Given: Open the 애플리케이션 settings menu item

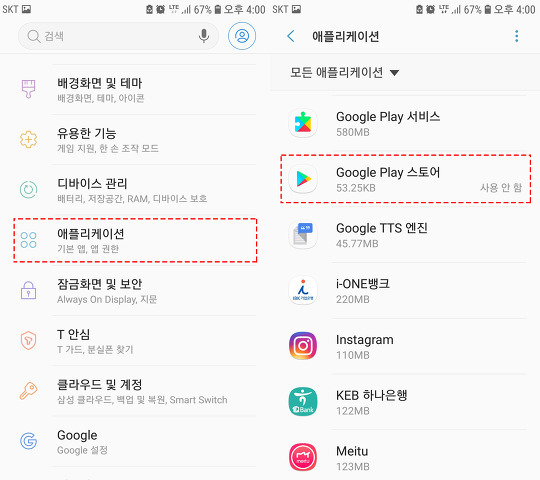Looking at the screenshot, I should 135,240.
